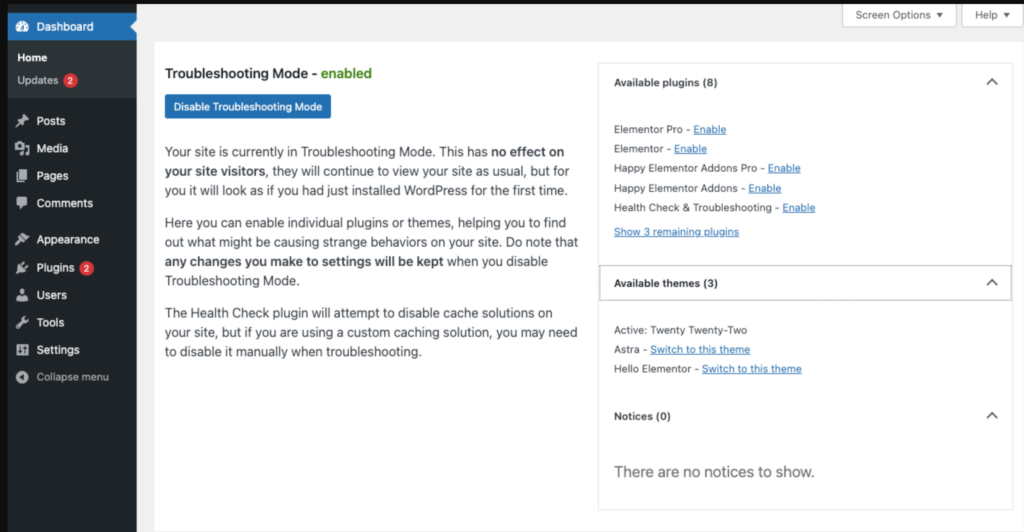Collapse the Available plugins panel

click(x=991, y=82)
